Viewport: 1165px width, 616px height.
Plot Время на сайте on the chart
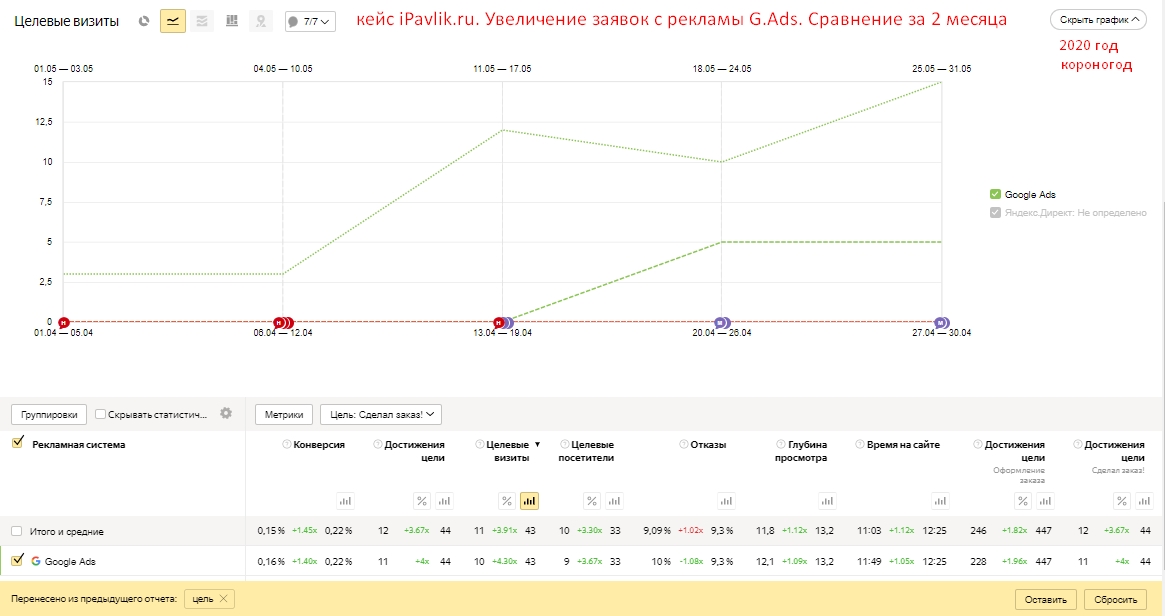940,501
